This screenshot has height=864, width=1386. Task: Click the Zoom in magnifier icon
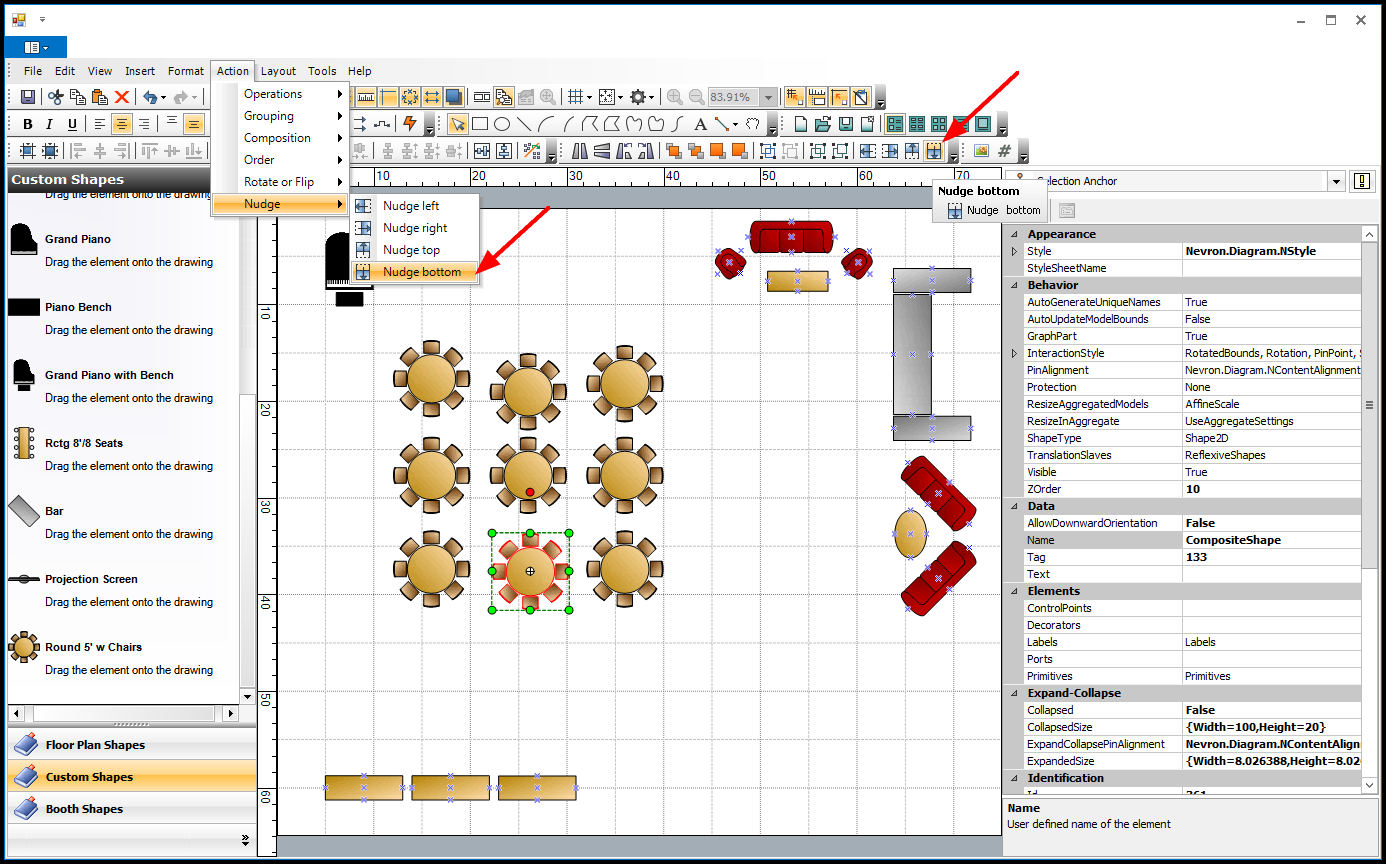click(675, 97)
